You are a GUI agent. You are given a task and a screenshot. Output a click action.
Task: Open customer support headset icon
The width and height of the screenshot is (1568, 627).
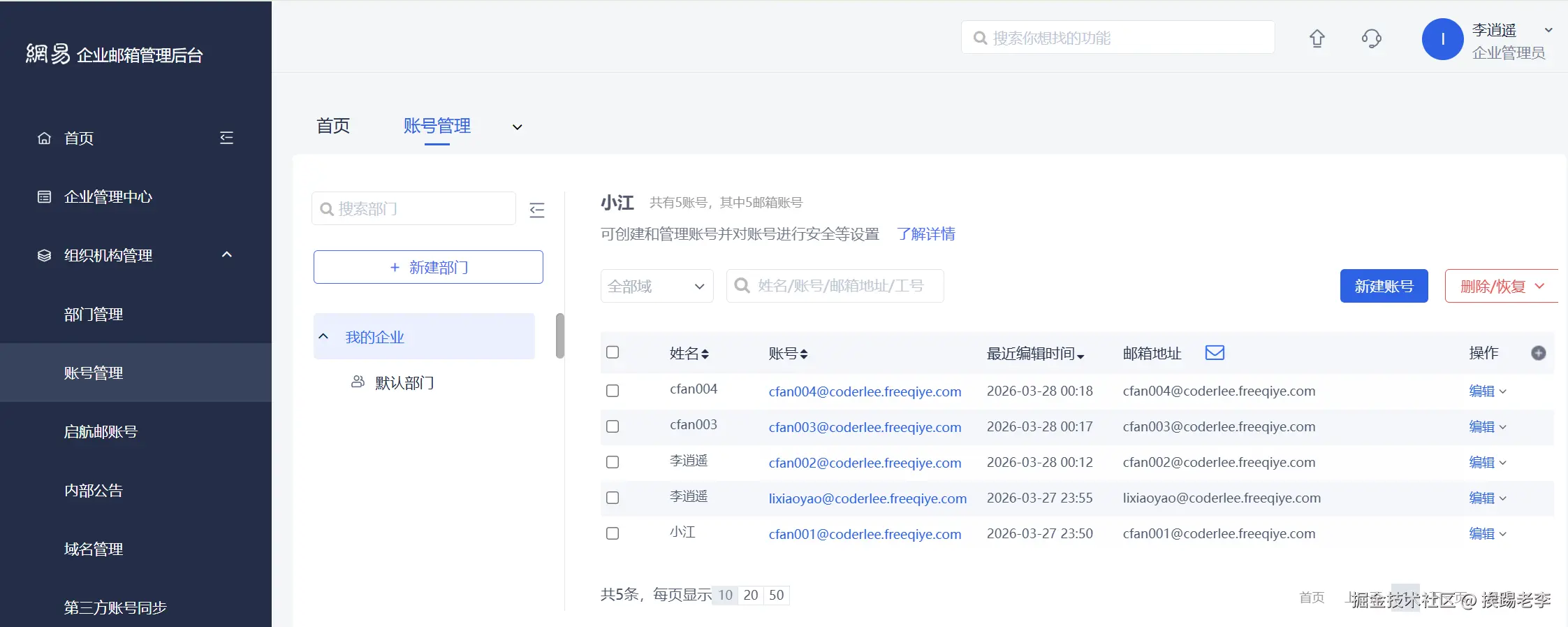tap(1372, 38)
